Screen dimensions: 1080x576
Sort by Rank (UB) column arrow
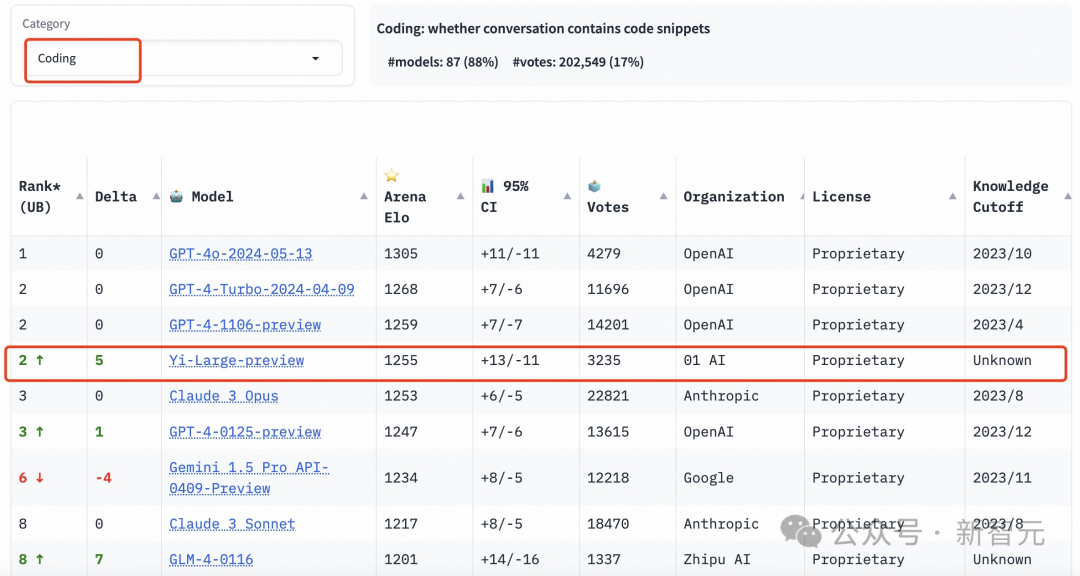click(x=80, y=196)
